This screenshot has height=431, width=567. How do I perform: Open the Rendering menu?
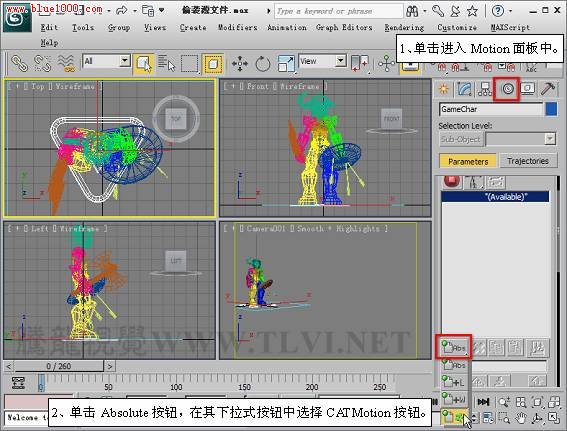404,27
